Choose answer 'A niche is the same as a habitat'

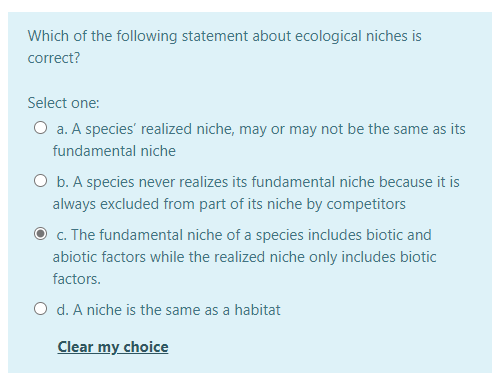177,310
